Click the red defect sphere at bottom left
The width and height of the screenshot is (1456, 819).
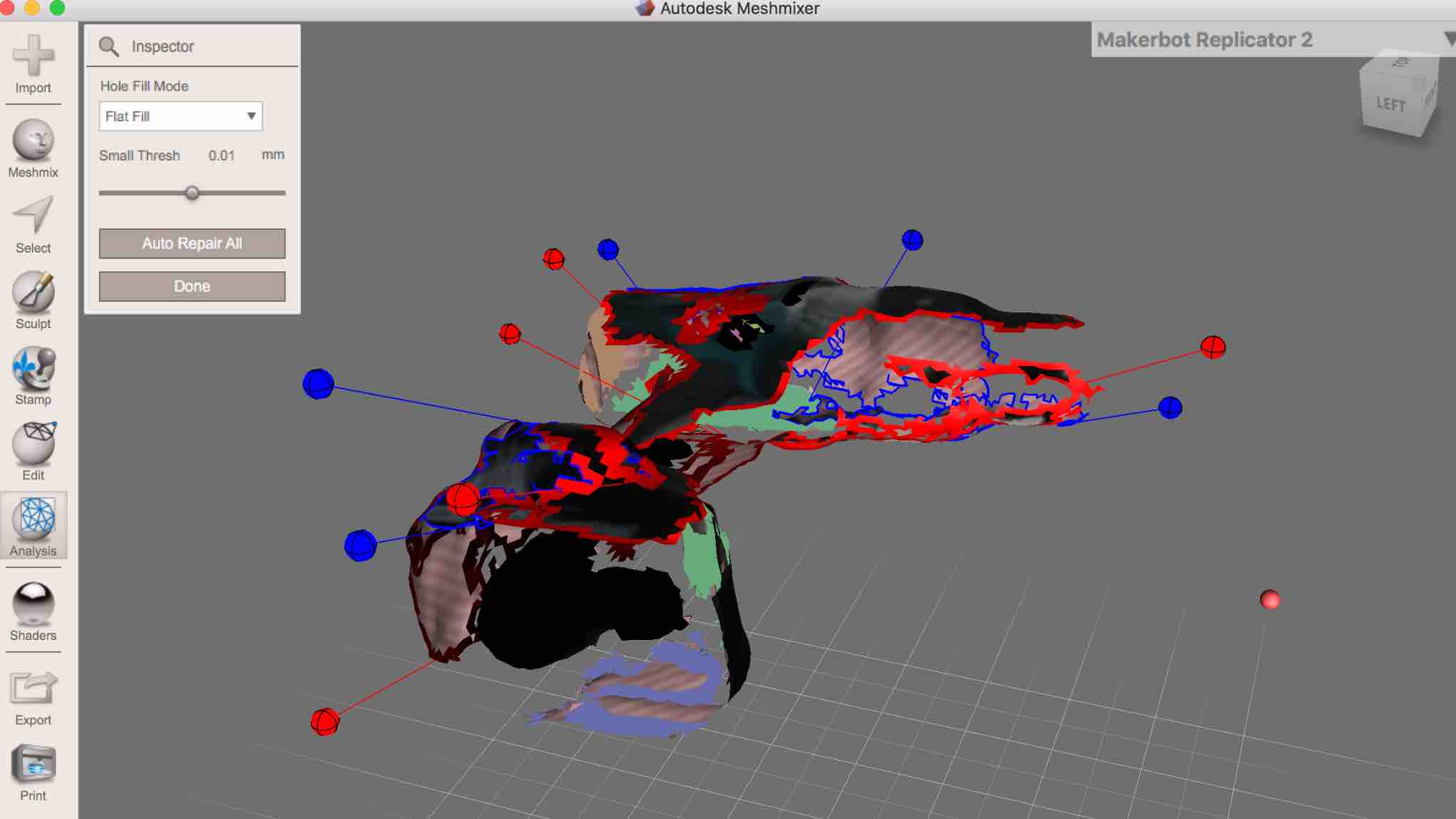click(325, 721)
